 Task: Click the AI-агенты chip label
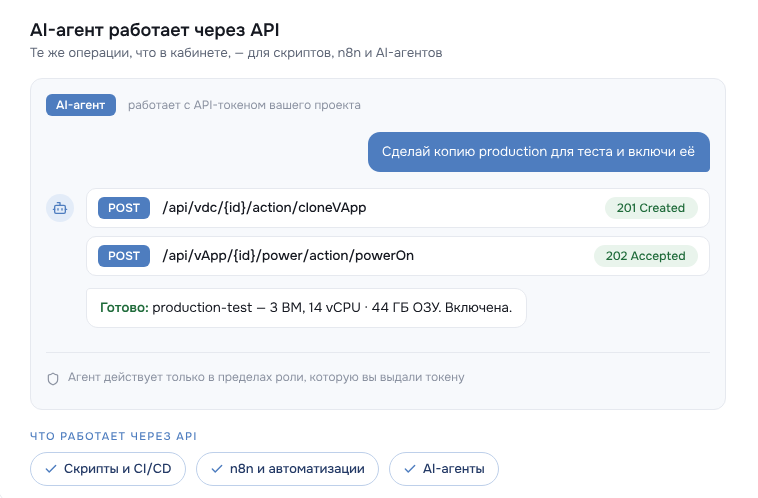coord(453,469)
